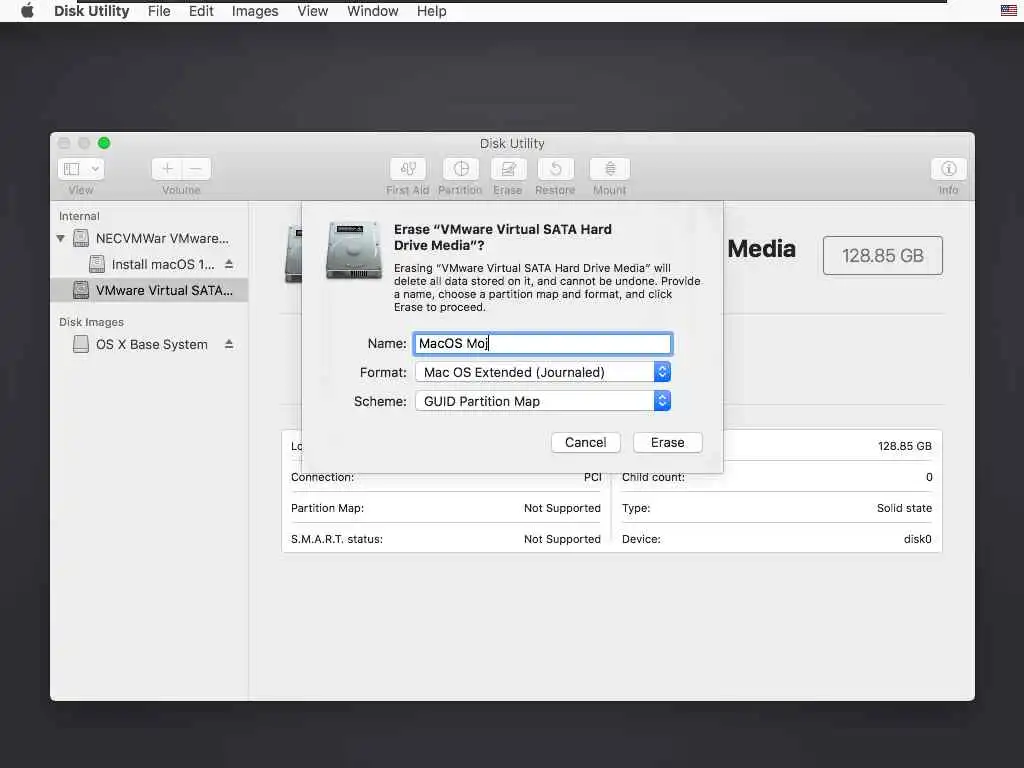Open the Disk Utility app menu
1024x768 pixels.
[91, 11]
